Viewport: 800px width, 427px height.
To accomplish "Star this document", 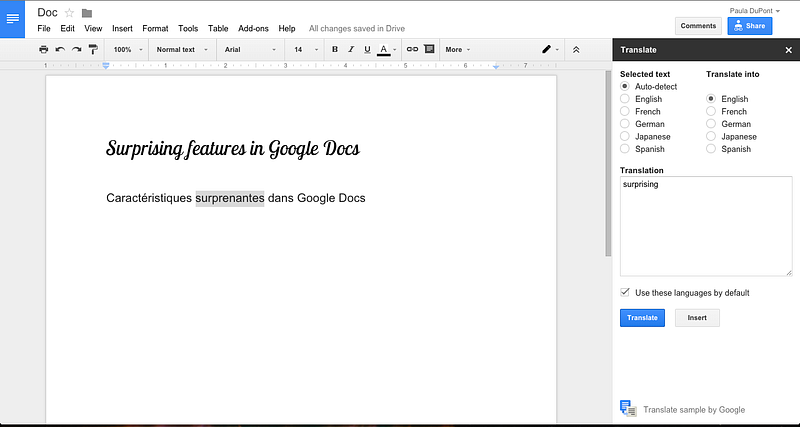I will pos(69,13).
